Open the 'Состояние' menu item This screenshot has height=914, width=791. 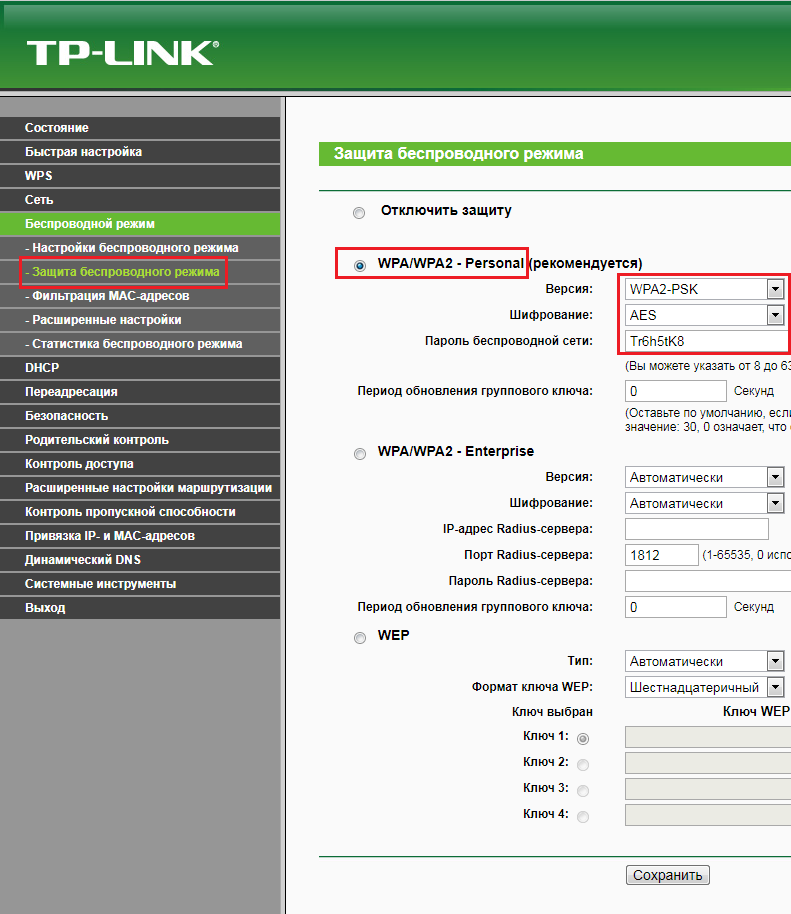click(x=57, y=128)
